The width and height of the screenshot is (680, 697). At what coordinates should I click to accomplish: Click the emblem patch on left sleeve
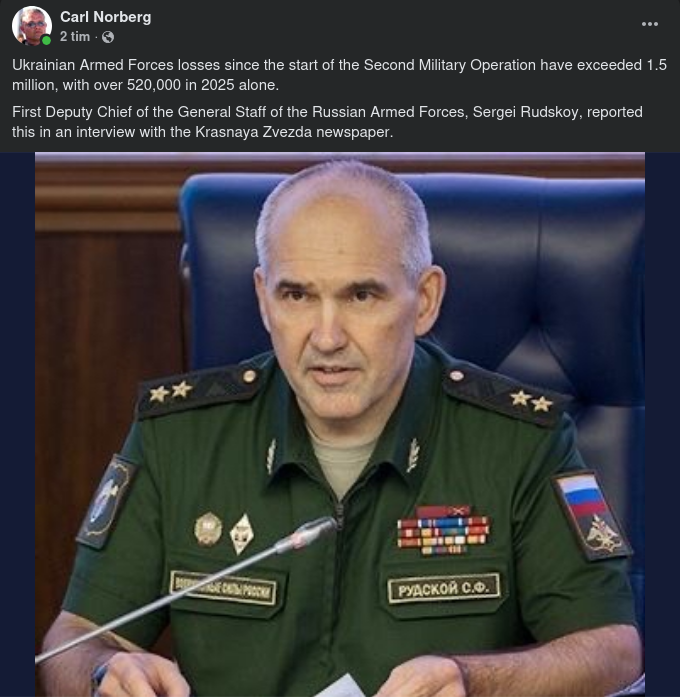click(x=107, y=501)
